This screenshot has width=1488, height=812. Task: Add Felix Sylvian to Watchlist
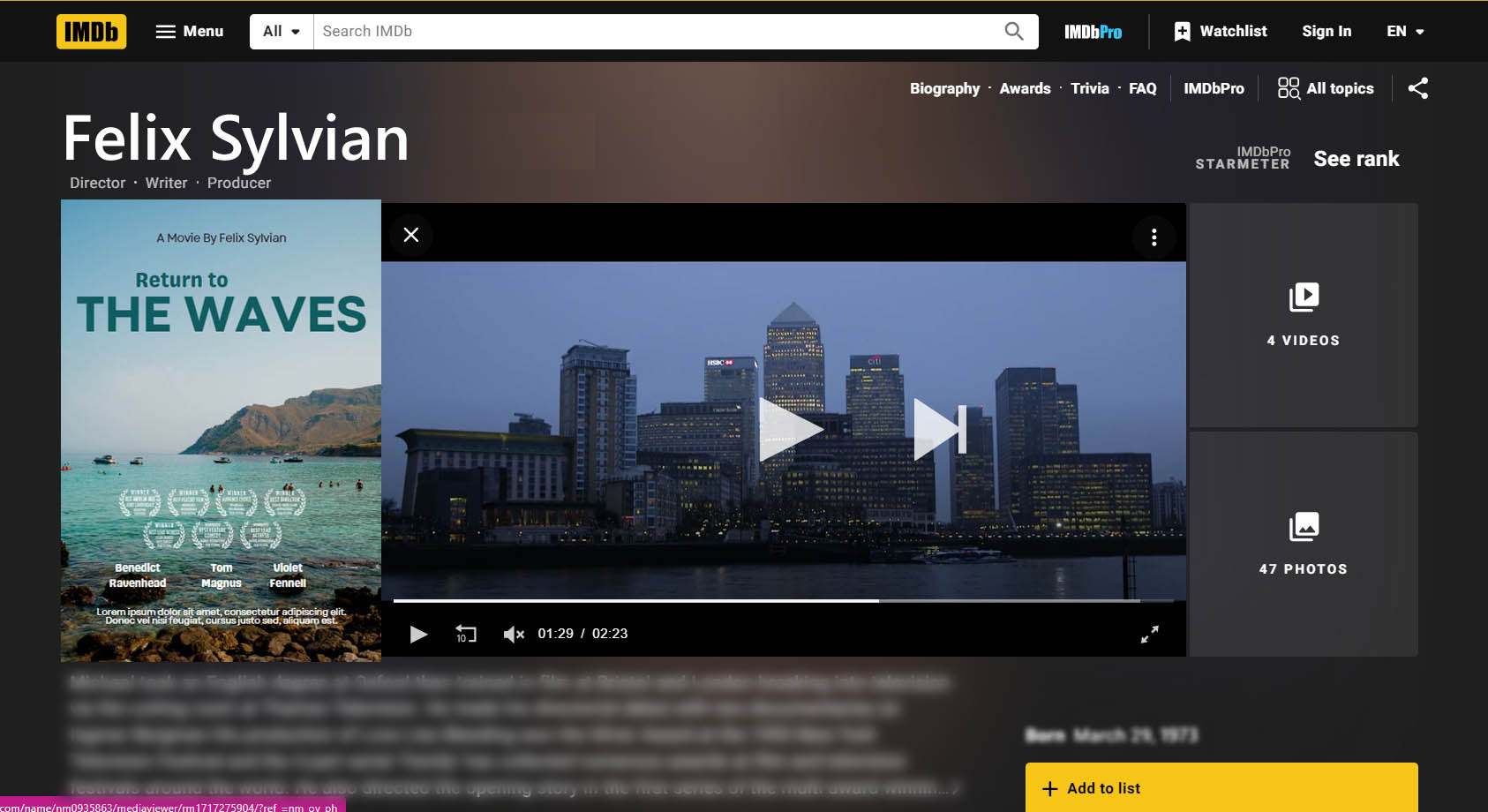point(1221,32)
